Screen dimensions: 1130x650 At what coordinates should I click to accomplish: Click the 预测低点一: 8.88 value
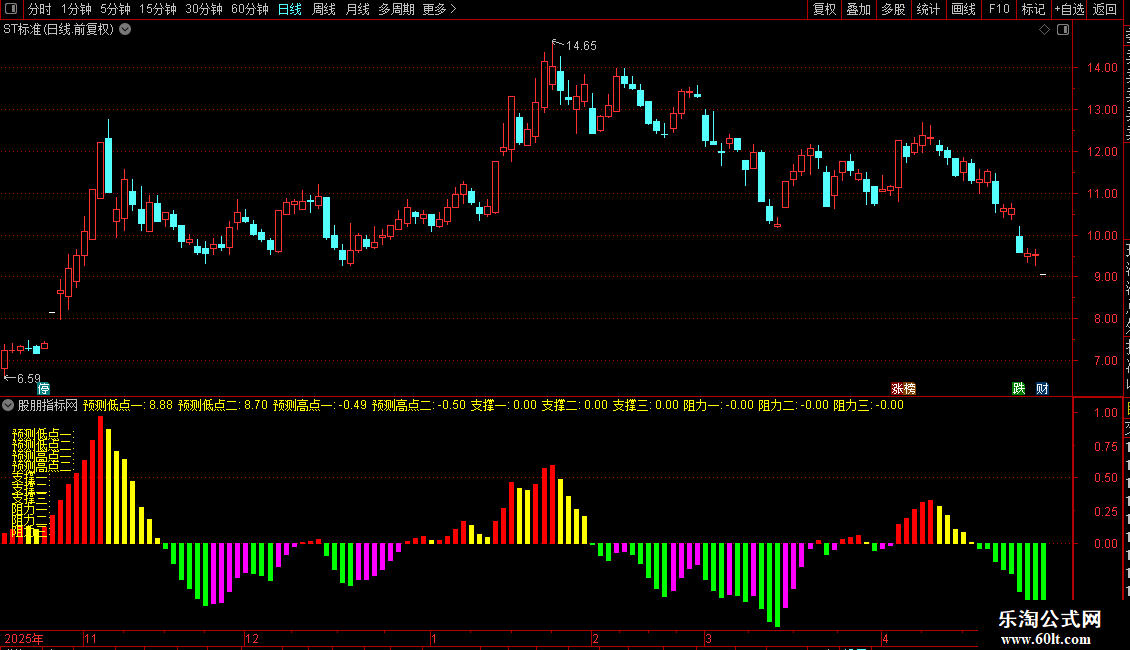pos(128,406)
